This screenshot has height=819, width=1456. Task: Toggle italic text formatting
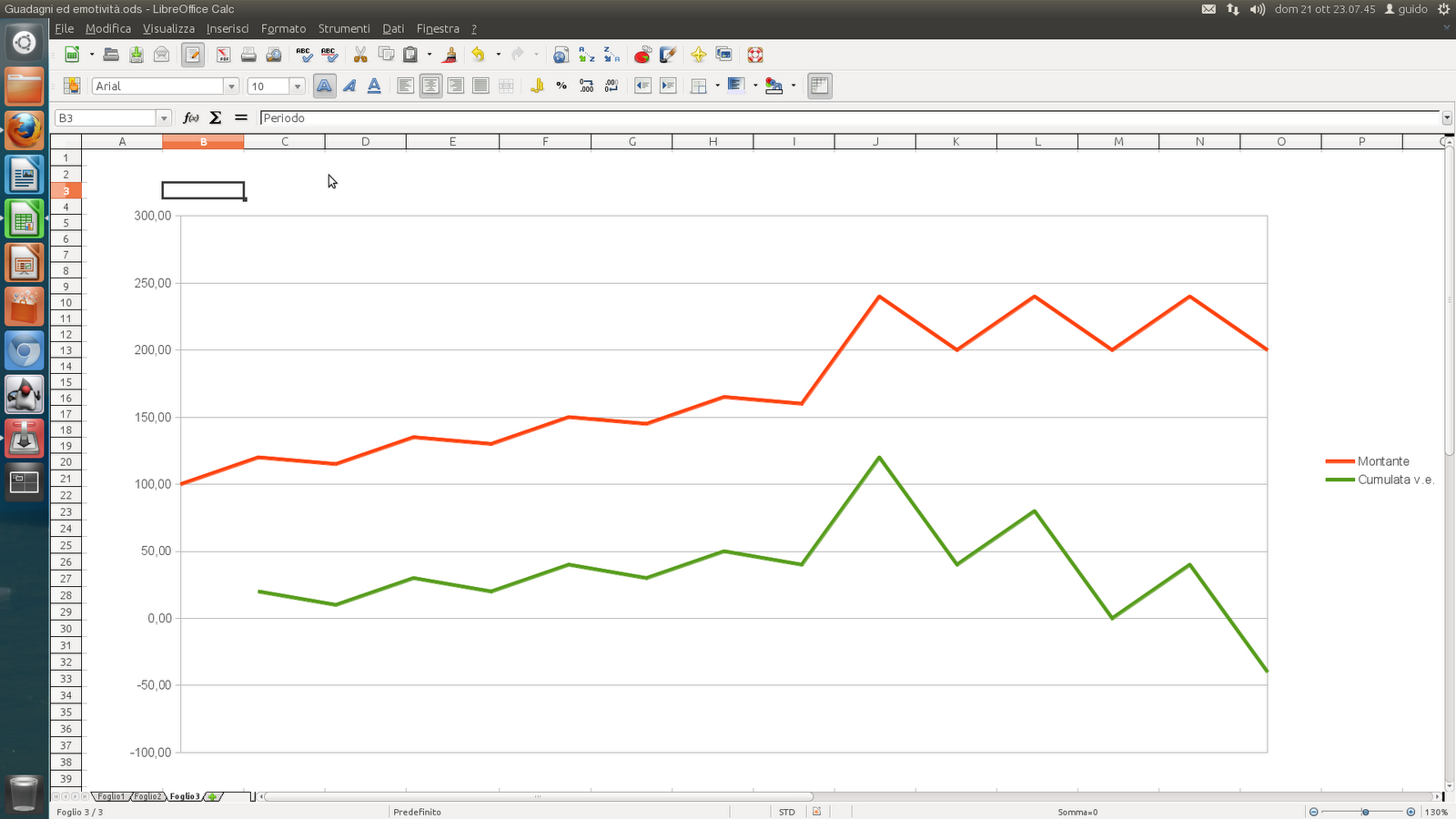pos(349,86)
